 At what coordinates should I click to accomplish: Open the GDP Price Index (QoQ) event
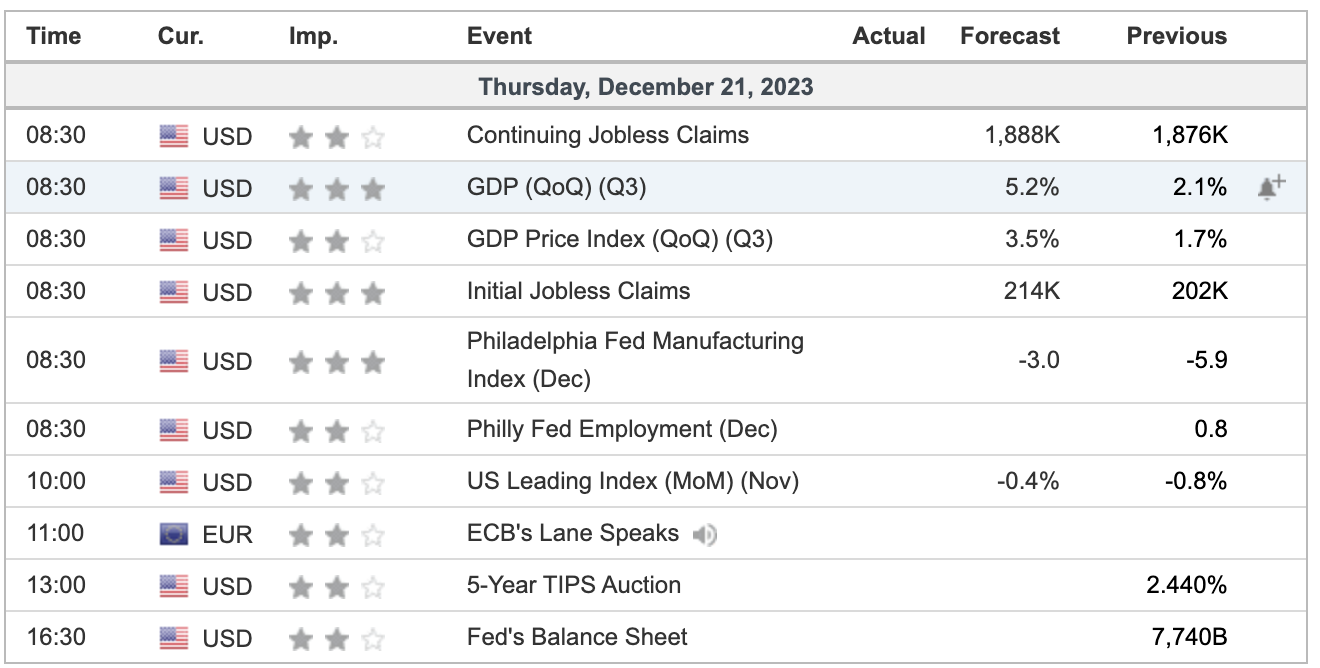[x=619, y=239]
